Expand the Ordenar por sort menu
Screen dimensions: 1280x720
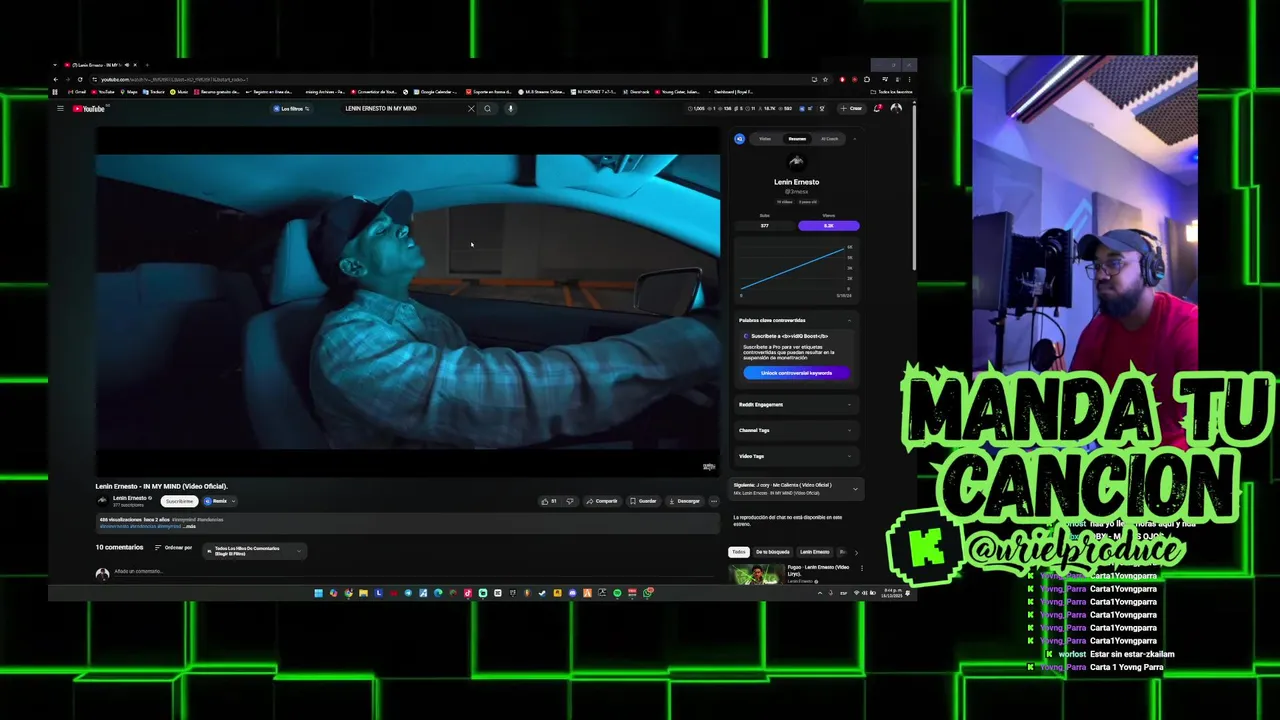coord(173,548)
